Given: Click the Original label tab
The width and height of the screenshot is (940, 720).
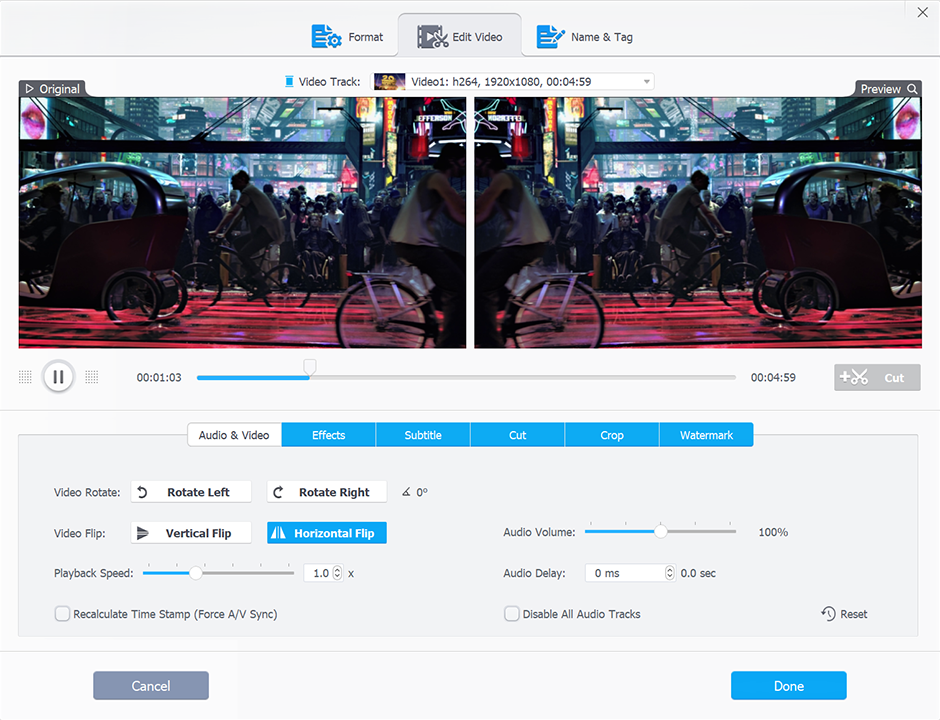Looking at the screenshot, I should 53,89.
